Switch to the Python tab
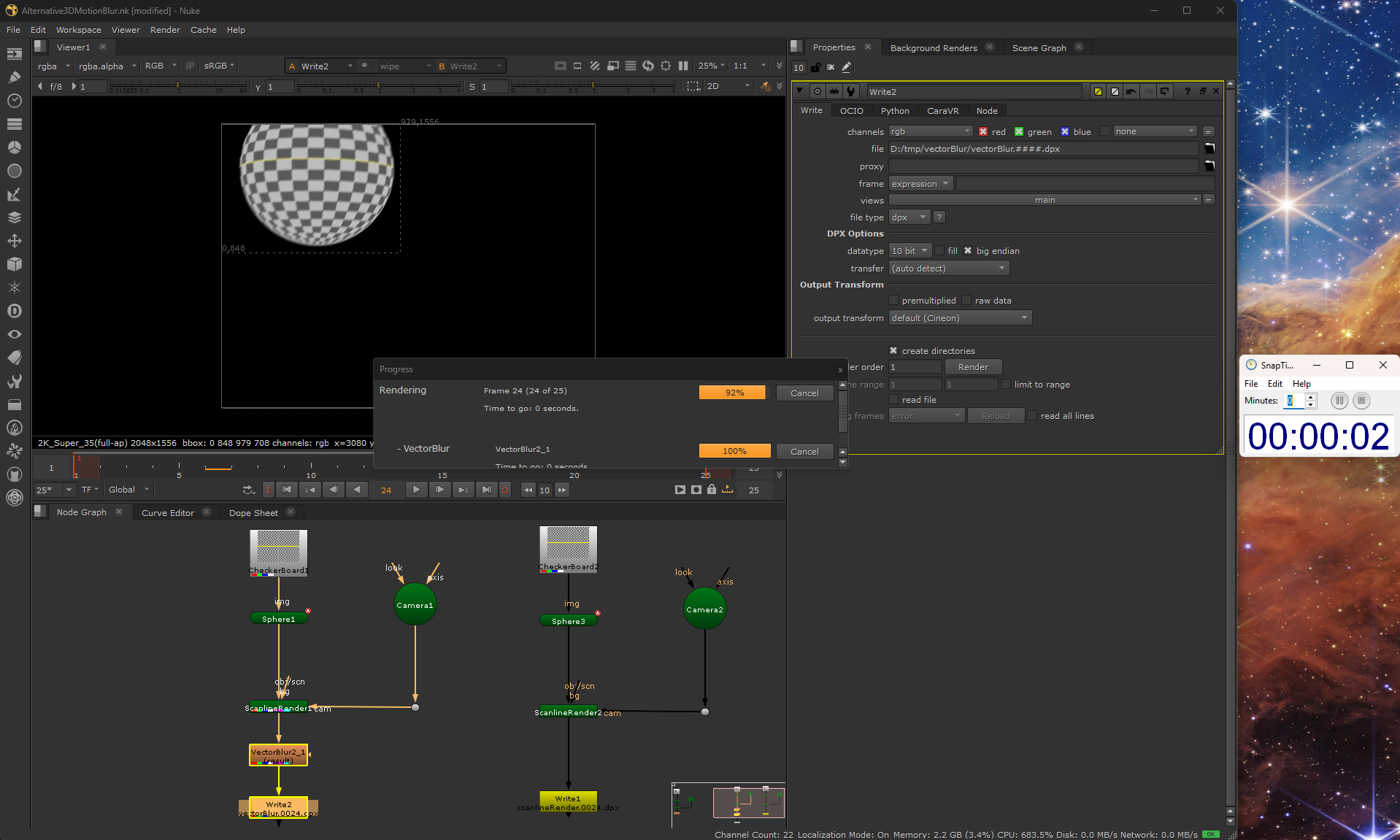 coord(894,110)
